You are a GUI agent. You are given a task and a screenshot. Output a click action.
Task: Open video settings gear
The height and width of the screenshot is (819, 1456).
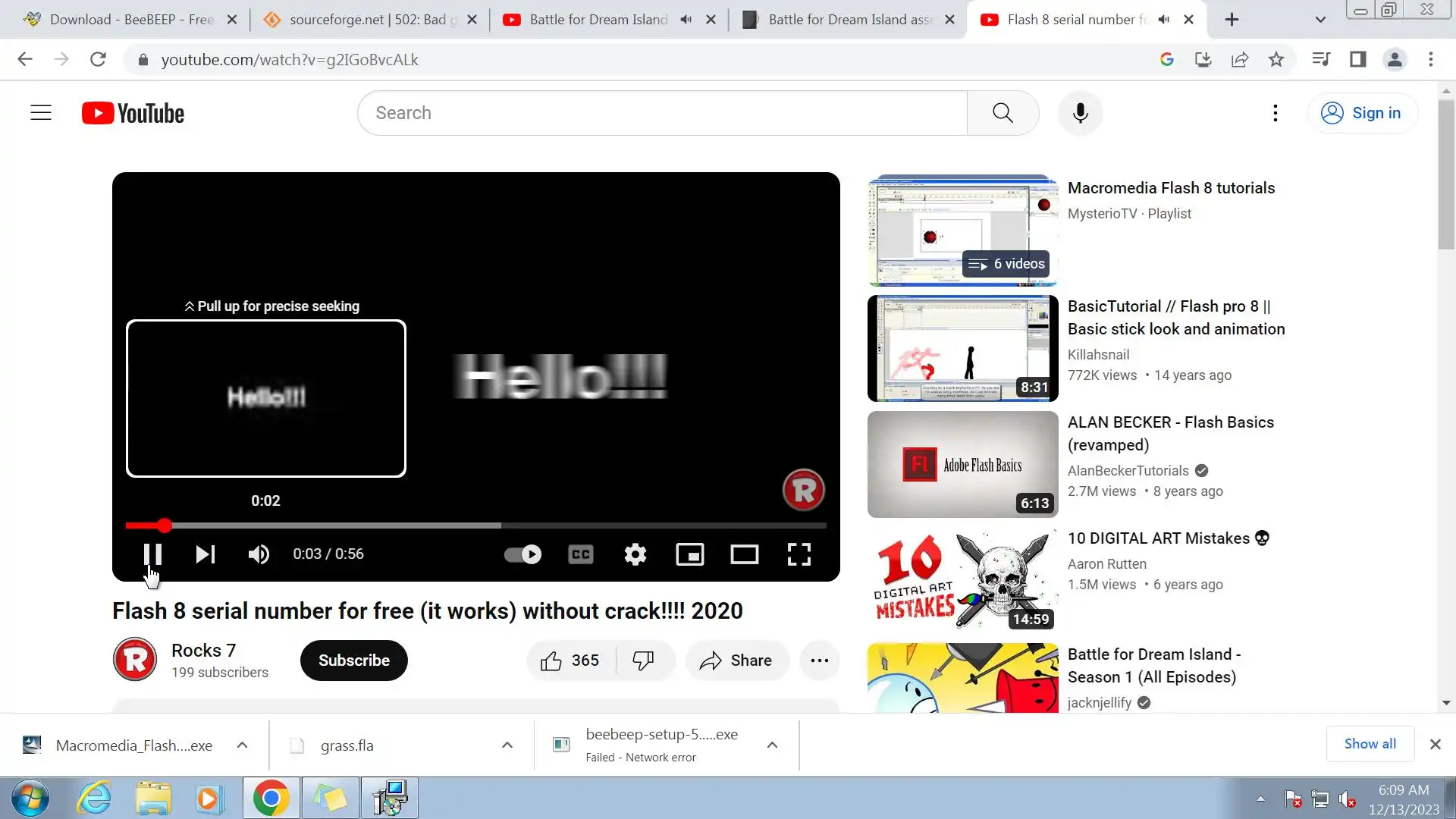635,554
